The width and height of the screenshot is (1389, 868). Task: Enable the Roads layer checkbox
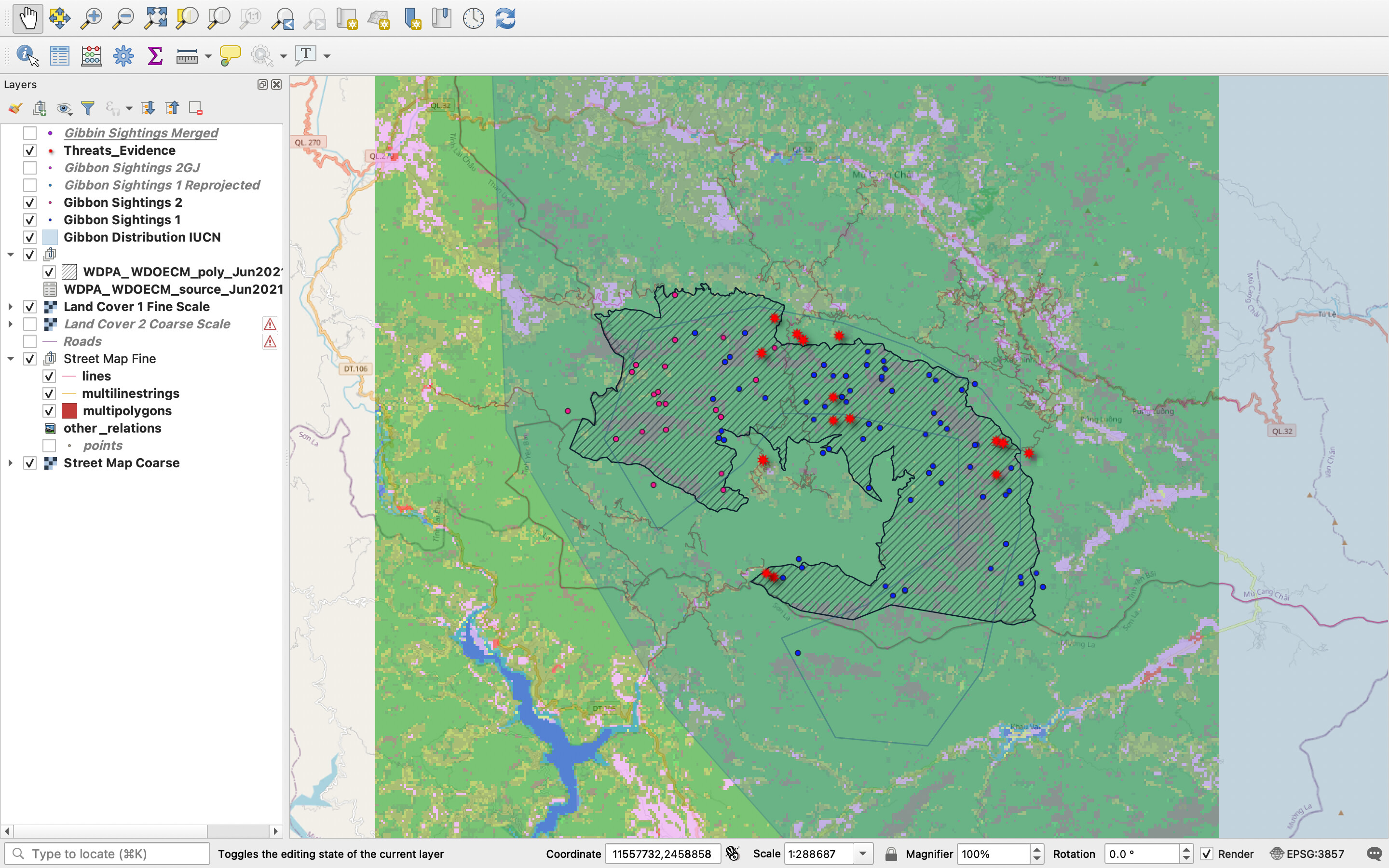tap(30, 341)
